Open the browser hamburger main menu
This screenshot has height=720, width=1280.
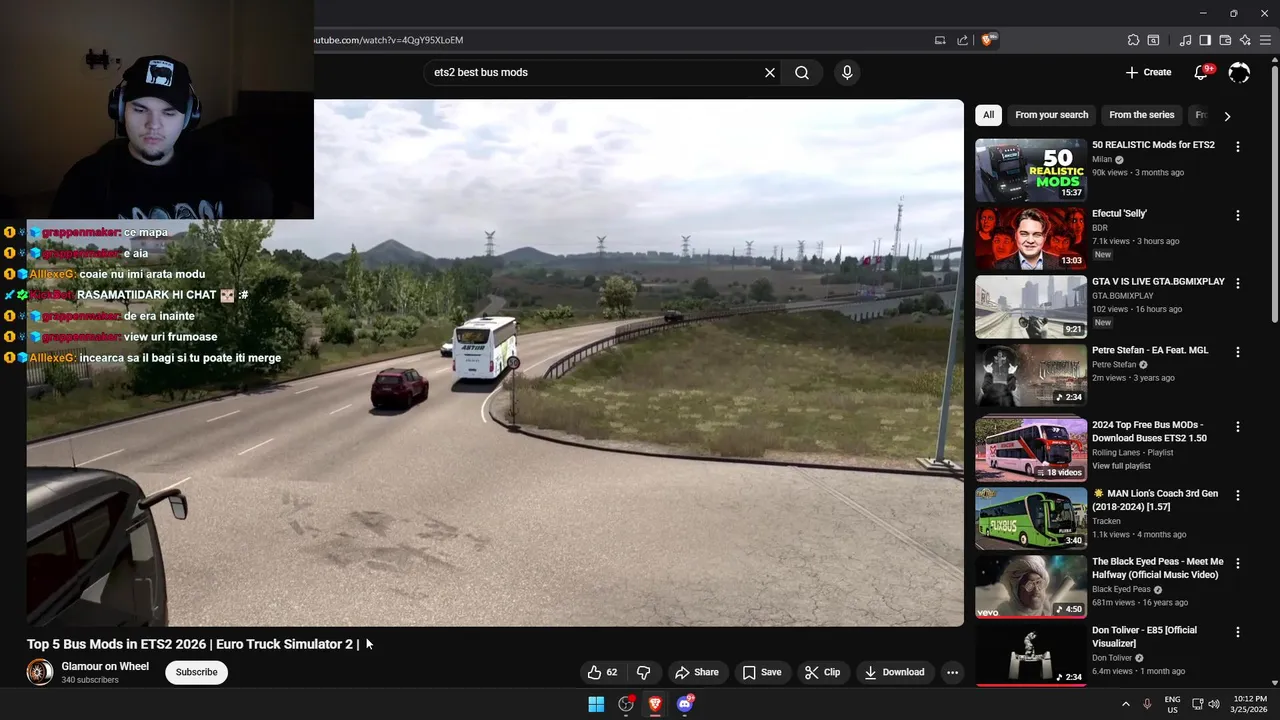click(1265, 40)
